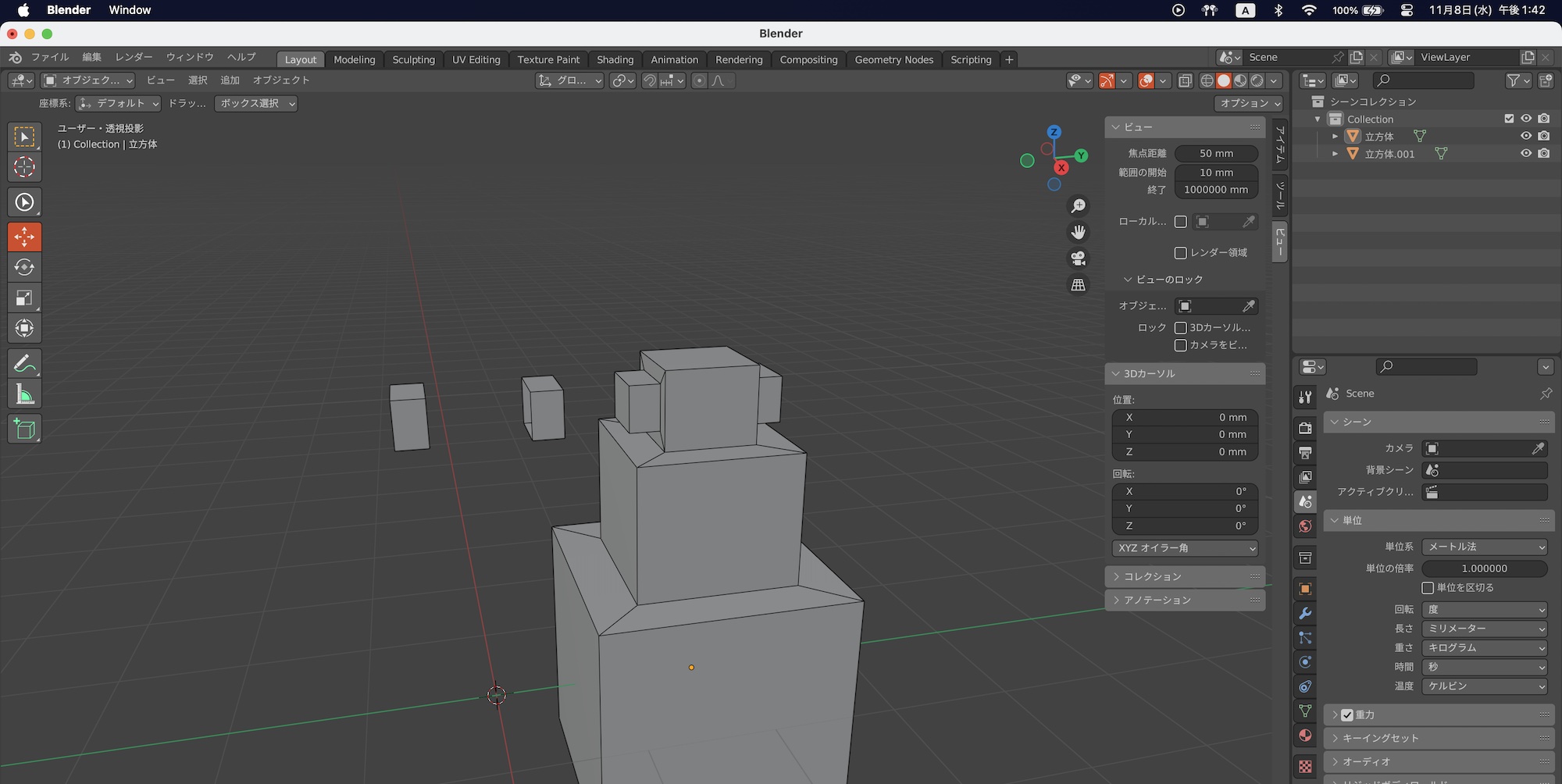Select the Rotate tool
The image size is (1562, 784).
tap(24, 267)
